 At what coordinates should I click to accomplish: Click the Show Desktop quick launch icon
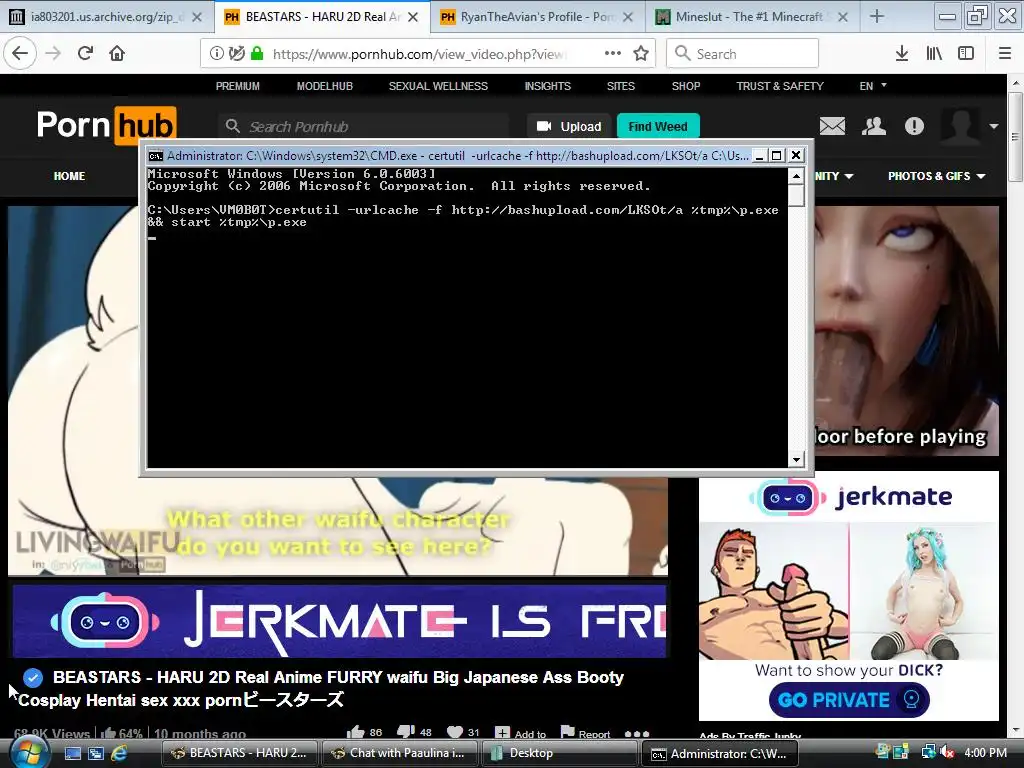click(x=72, y=754)
